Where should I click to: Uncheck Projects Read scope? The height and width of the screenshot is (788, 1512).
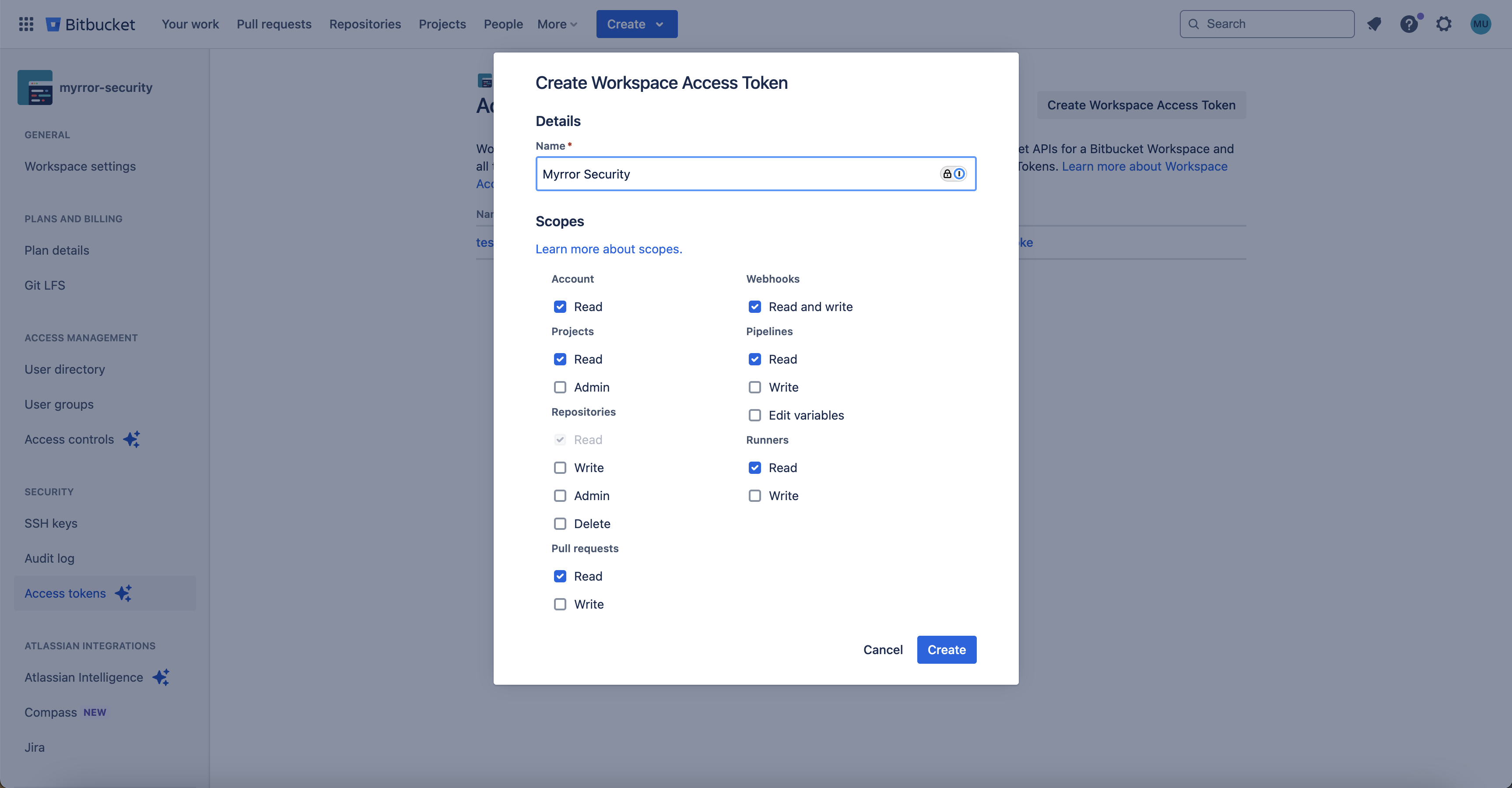coord(560,359)
